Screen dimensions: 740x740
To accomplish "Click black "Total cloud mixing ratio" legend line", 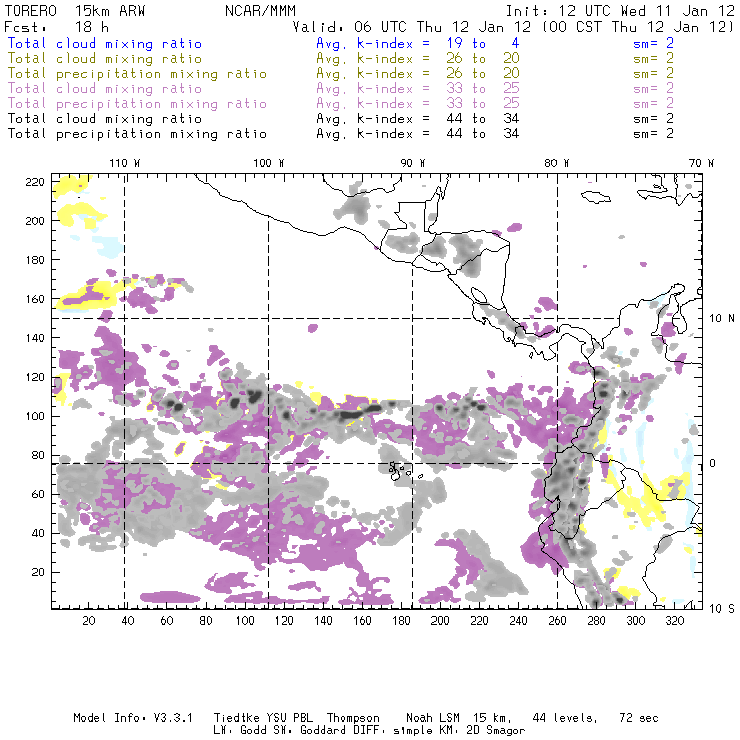I will point(105,119).
